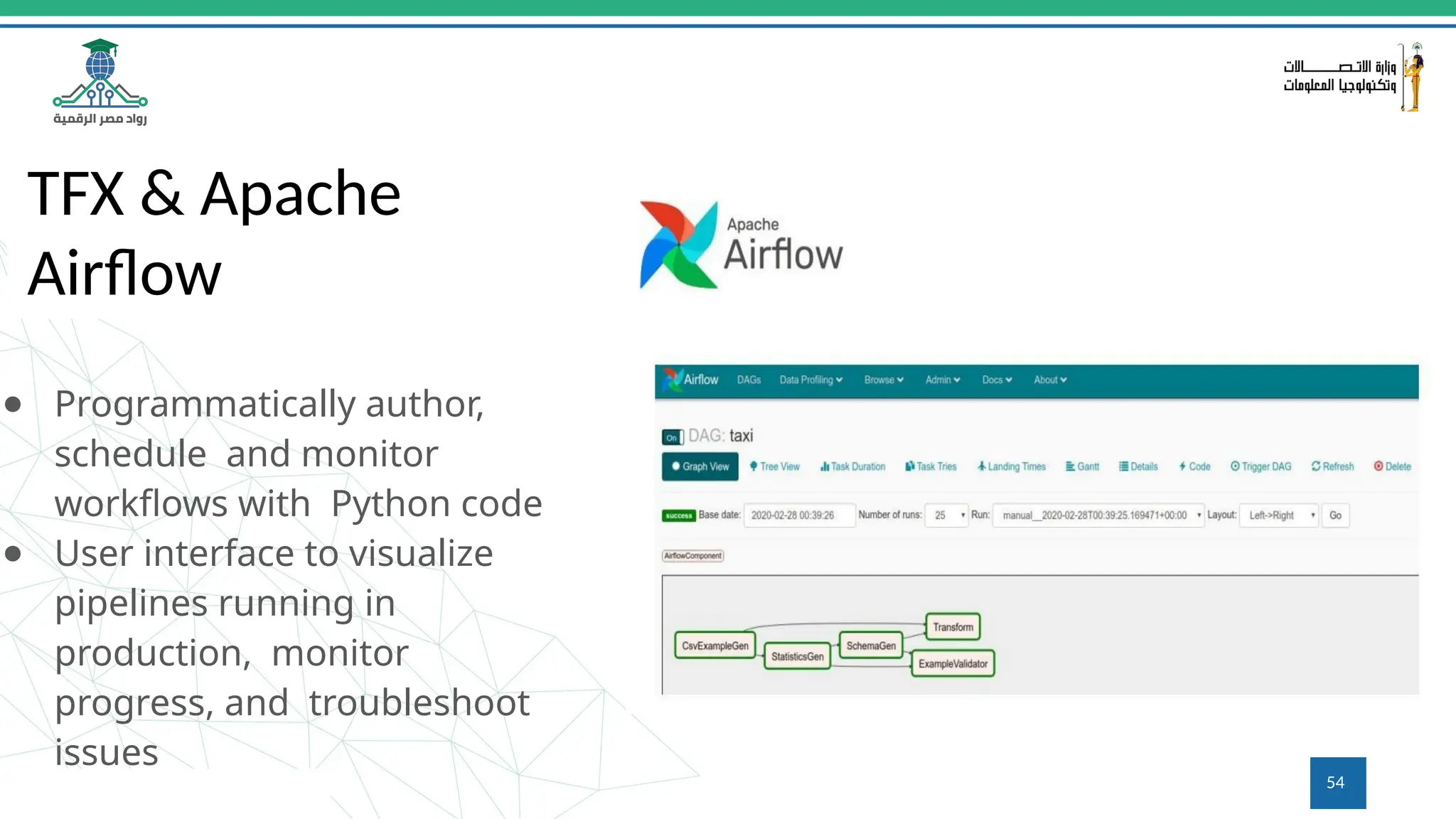The width and height of the screenshot is (1456, 819).
Task: Click the Delete red circle icon
Action: coord(1379,466)
